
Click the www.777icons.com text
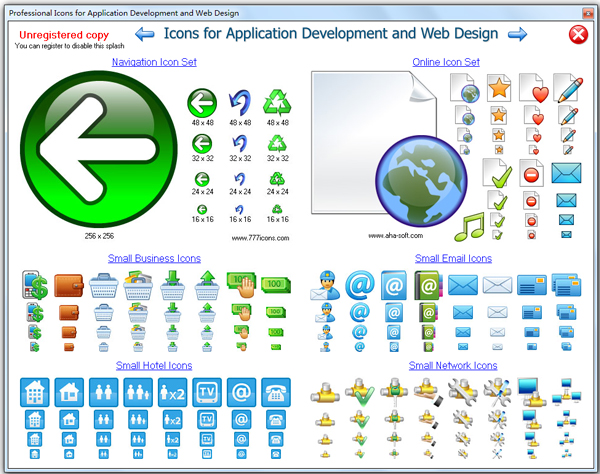(260, 238)
